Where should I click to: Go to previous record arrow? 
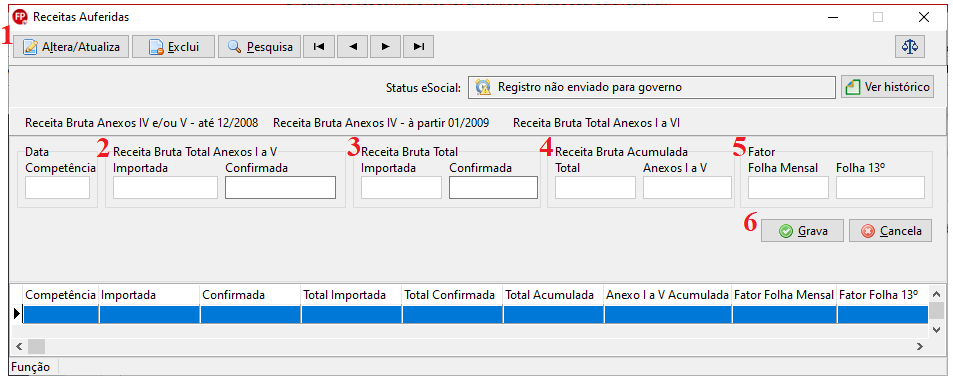click(353, 47)
